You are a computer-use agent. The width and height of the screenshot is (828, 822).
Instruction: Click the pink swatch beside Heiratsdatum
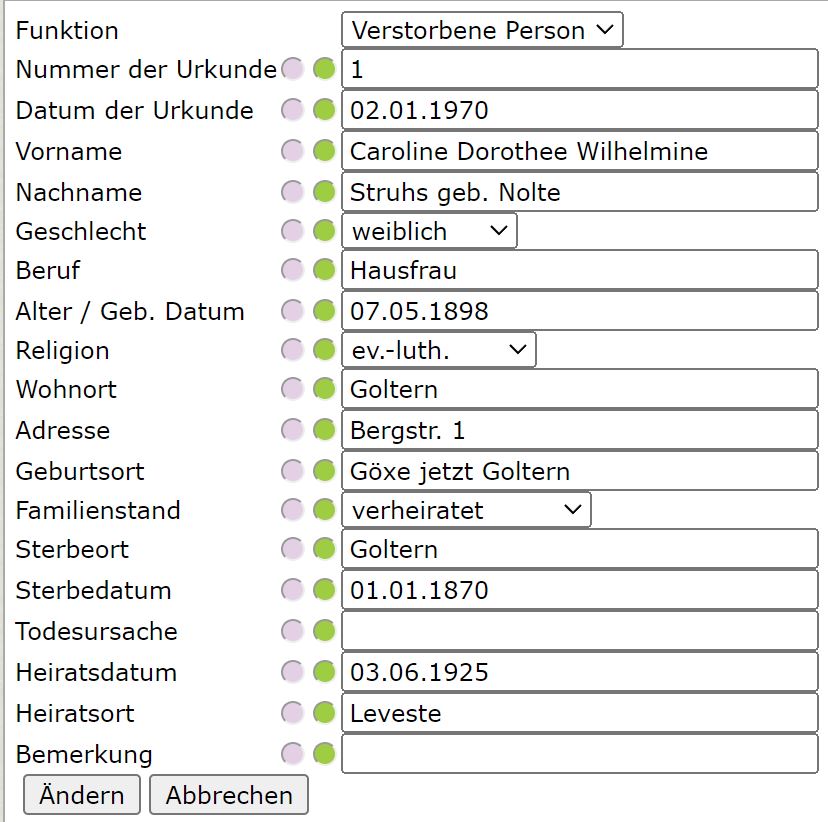coord(292,671)
